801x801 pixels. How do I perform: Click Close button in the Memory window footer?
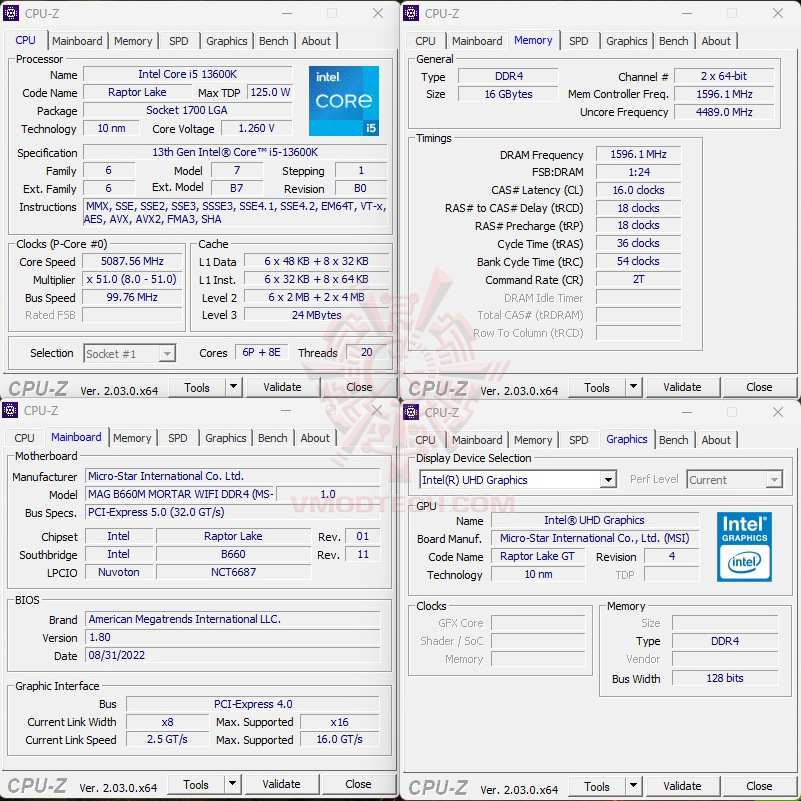759,387
